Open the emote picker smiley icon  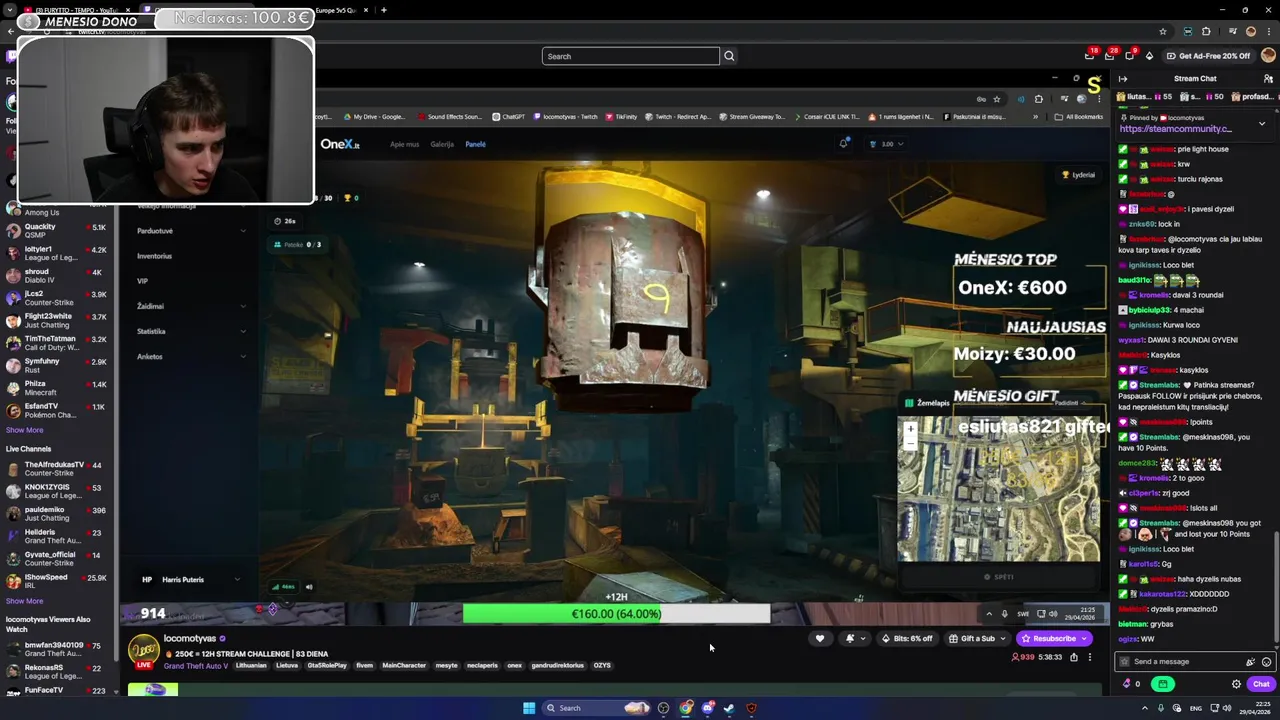pos(1266,662)
